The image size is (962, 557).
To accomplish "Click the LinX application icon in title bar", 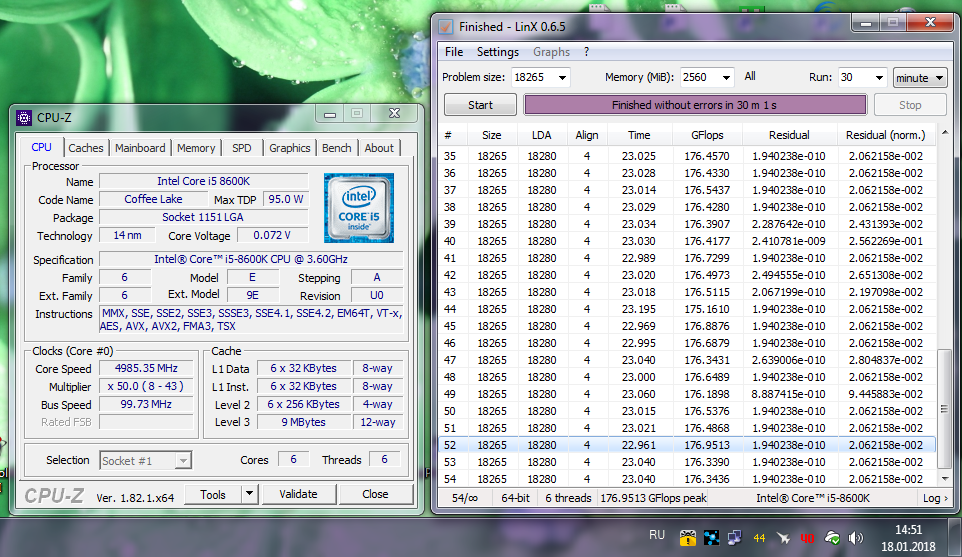I will (446, 26).
